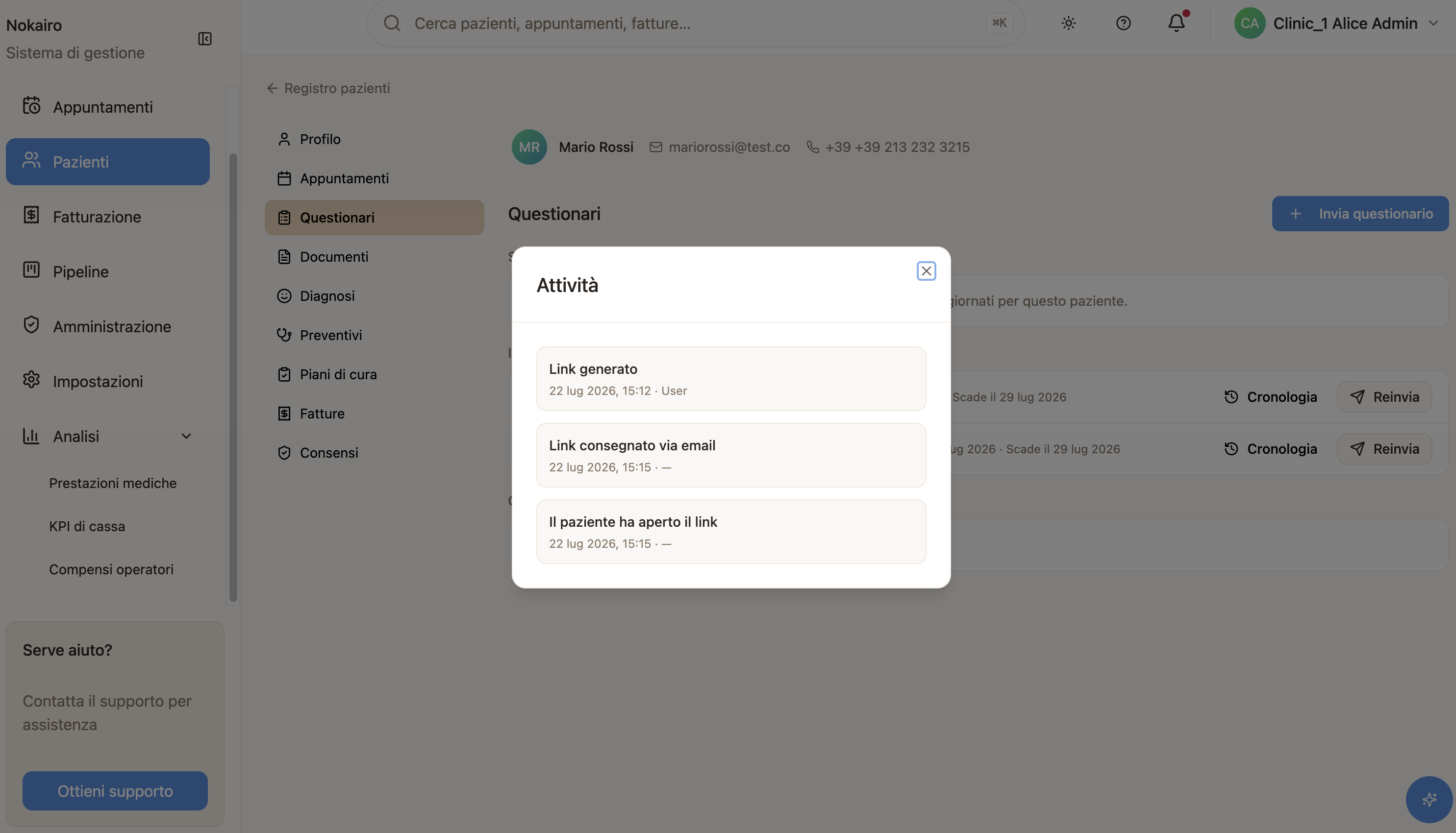Click Reinvia for row starting 'Scade il 29 lug'
Image resolution: width=1456 pixels, height=833 pixels.
pos(1385,397)
